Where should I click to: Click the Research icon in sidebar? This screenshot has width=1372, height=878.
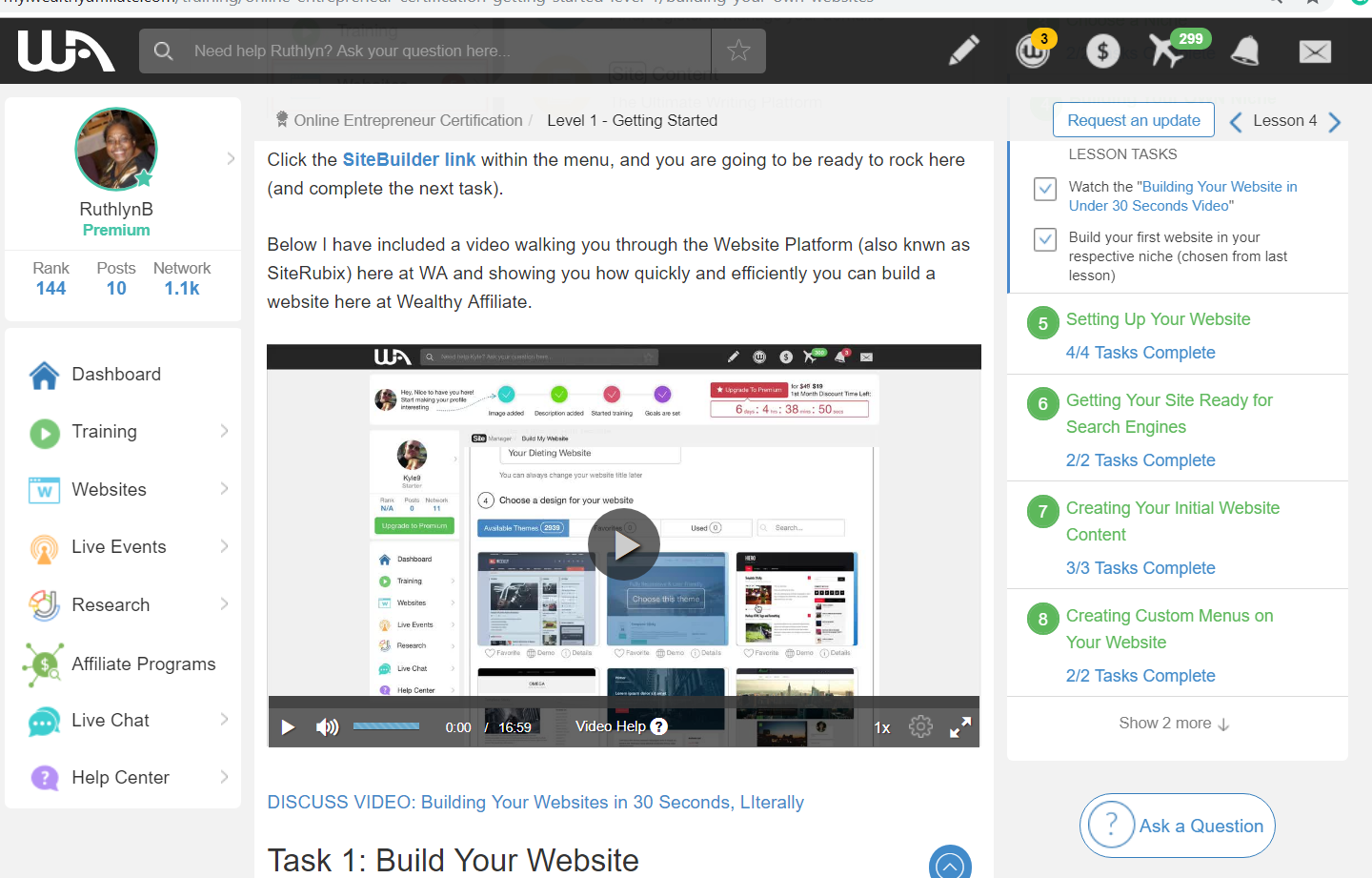pyautogui.click(x=44, y=605)
